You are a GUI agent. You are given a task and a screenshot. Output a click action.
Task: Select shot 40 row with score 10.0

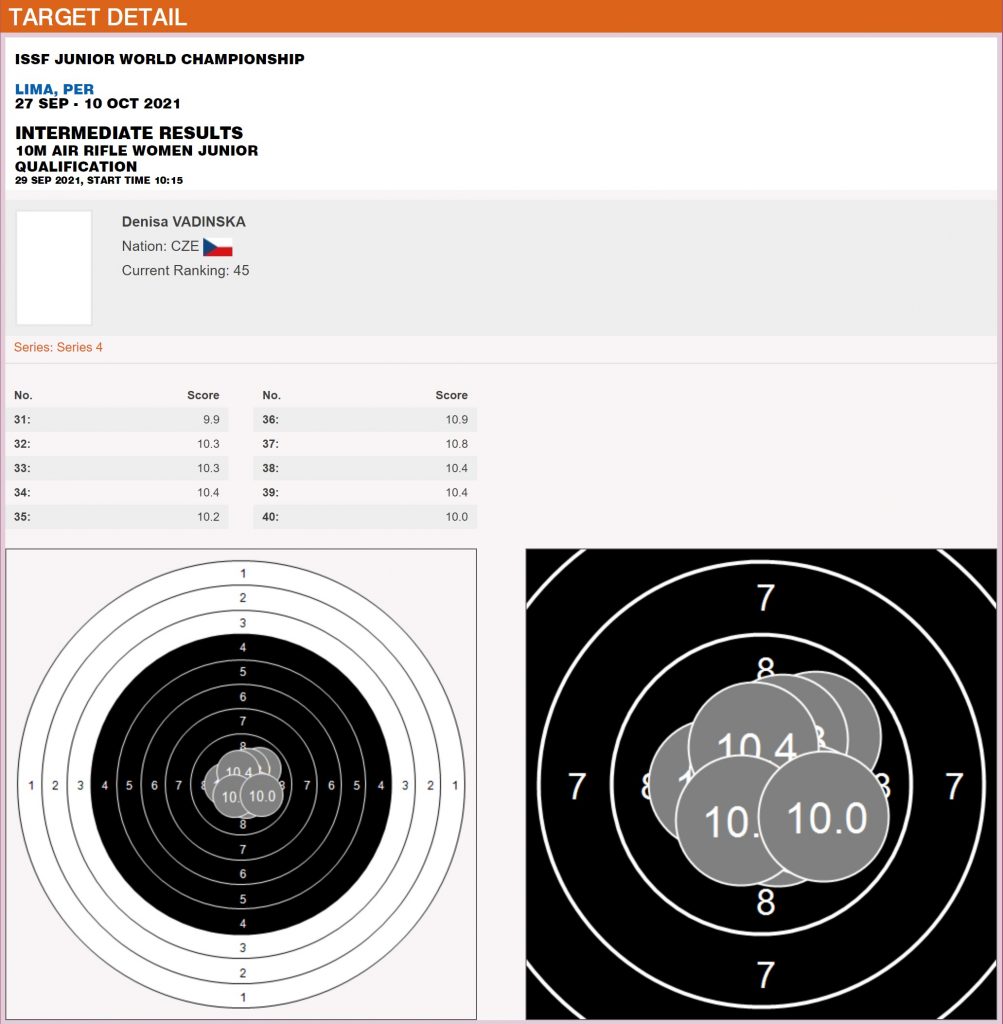pos(365,517)
